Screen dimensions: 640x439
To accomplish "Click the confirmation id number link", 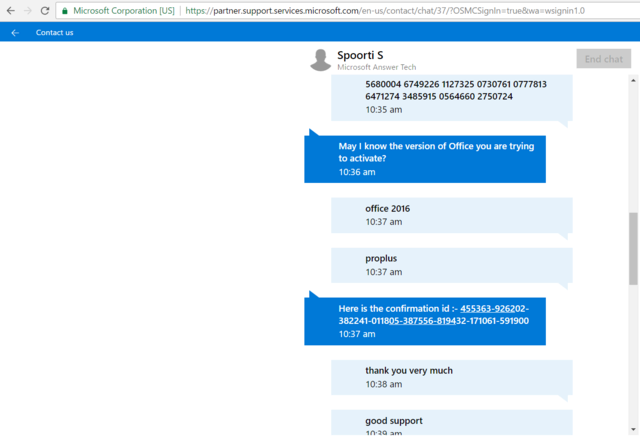I will [433, 315].
